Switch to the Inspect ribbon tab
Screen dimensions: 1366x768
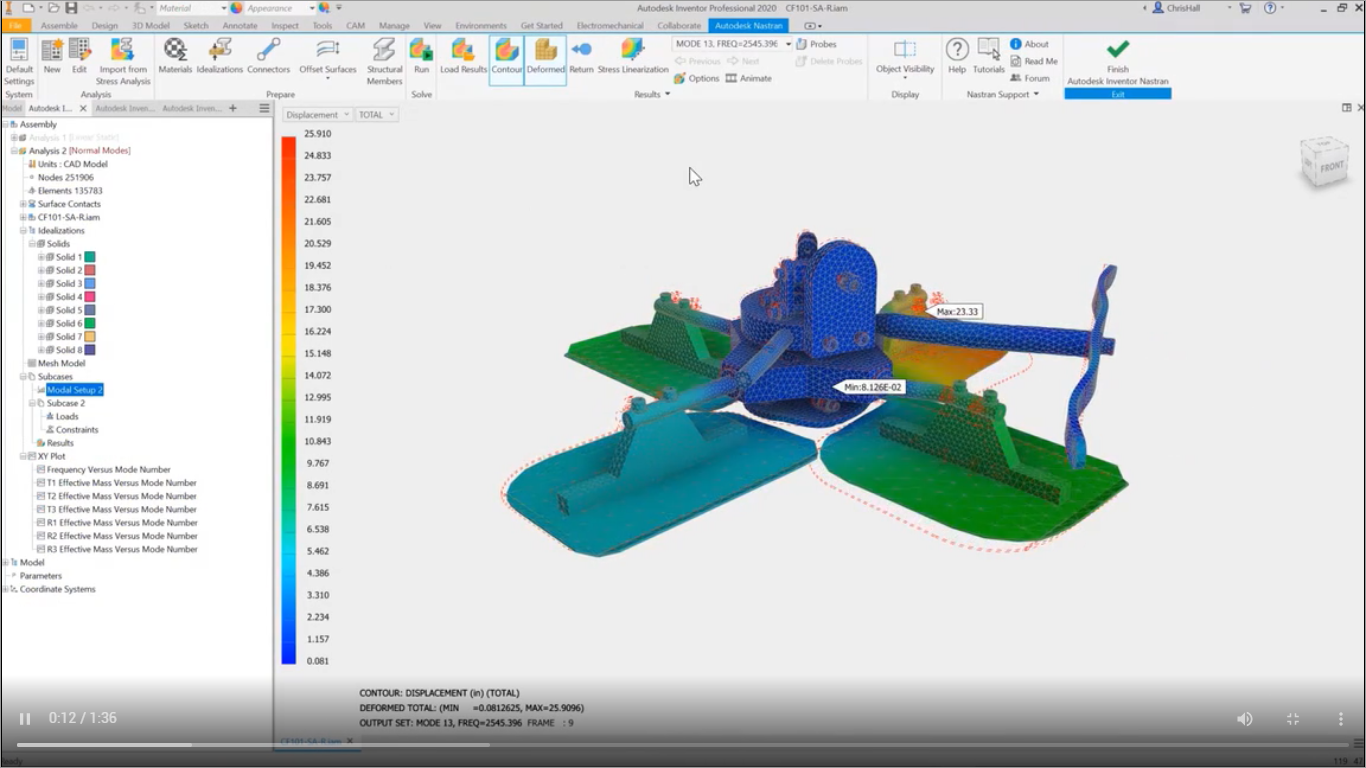pyautogui.click(x=285, y=26)
